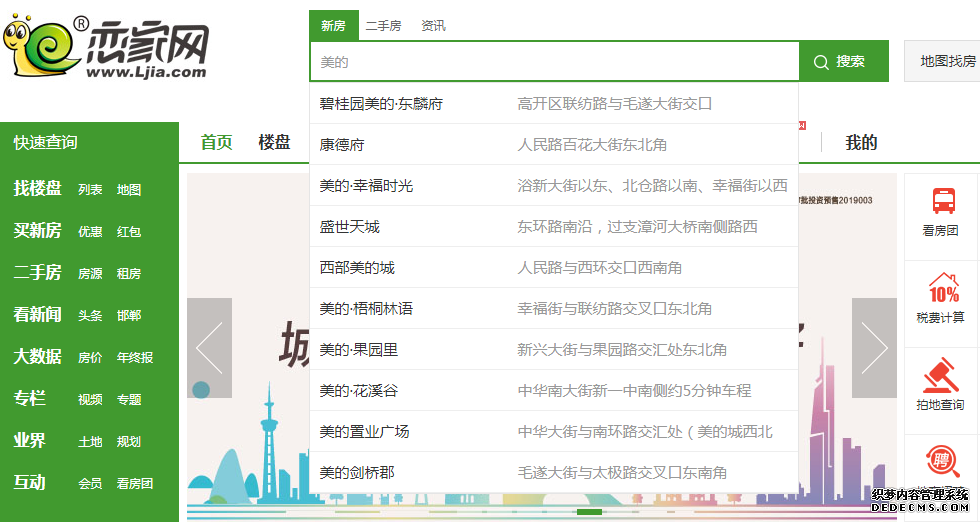Image resolution: width=980 pixels, height=522 pixels.
Task: Choose suggestion 盛世天城
Action: pos(554,226)
